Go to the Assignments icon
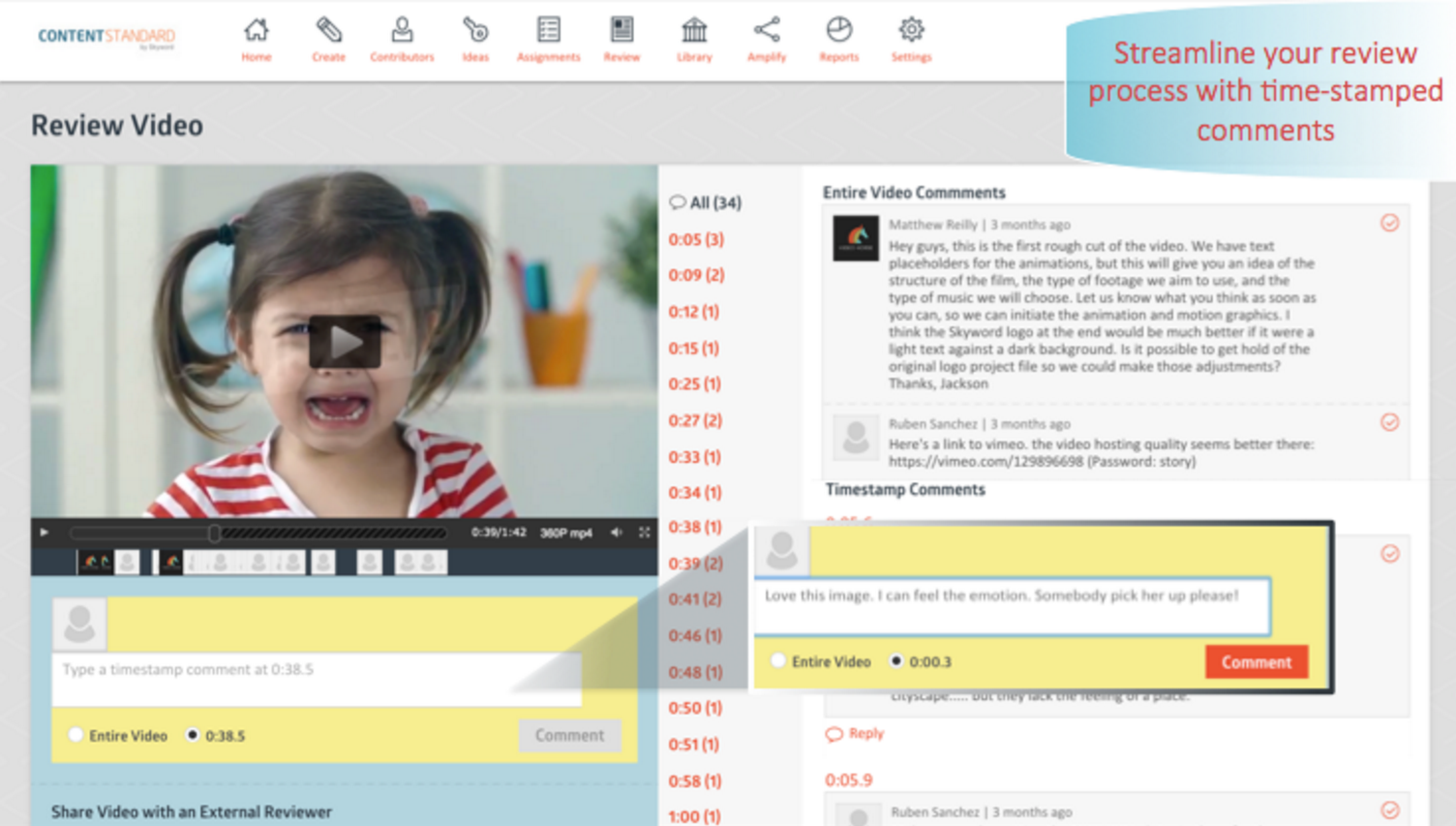Screen dimensions: 1456x826 (549, 30)
